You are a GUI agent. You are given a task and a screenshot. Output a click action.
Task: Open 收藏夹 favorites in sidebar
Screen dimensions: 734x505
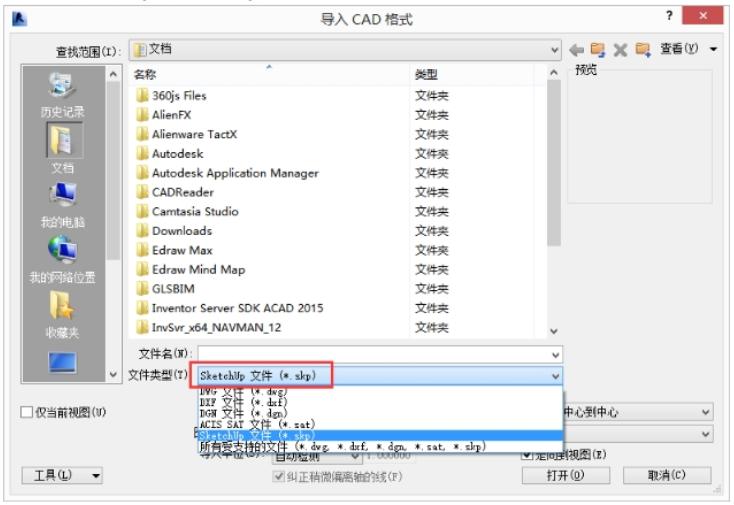click(62, 315)
